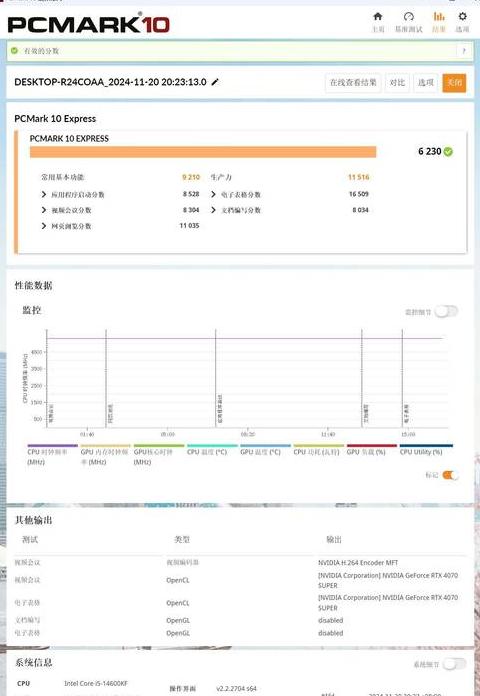
Task: Click the chart marker line near 01:40
Action: [x=106, y=379]
